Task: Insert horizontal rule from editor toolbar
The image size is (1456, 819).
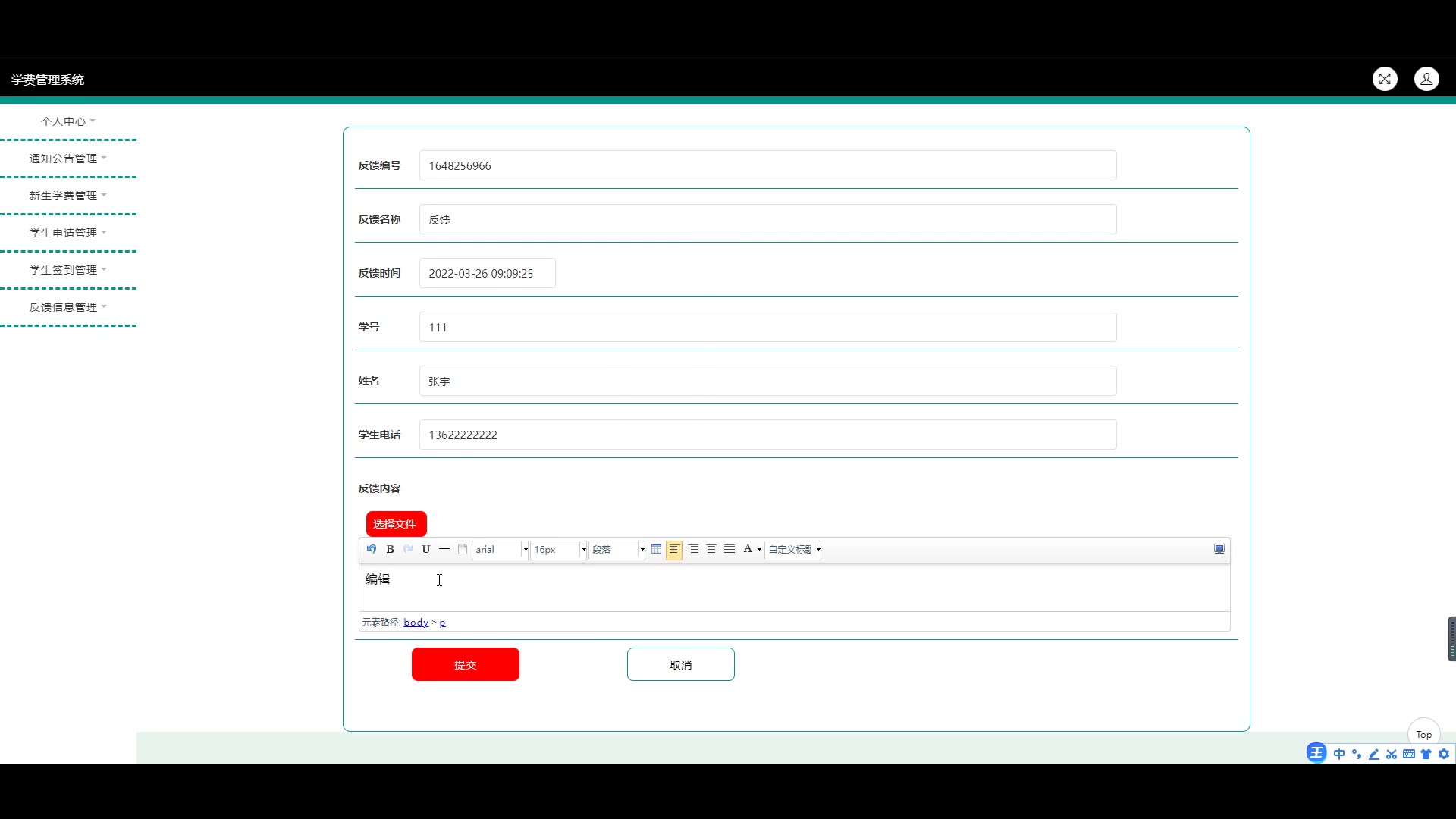Action: pos(444,549)
